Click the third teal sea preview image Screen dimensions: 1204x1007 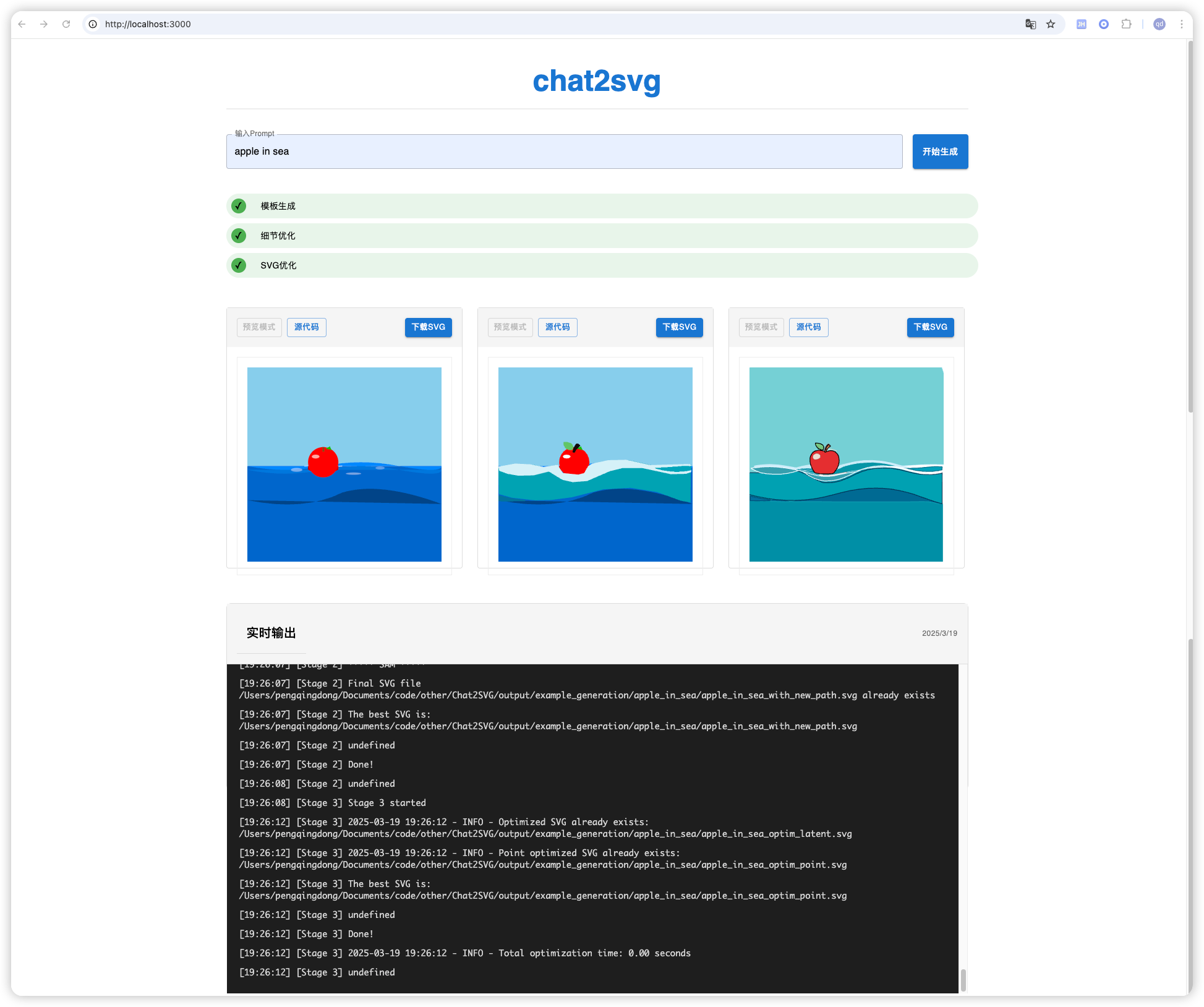pyautogui.click(x=847, y=465)
